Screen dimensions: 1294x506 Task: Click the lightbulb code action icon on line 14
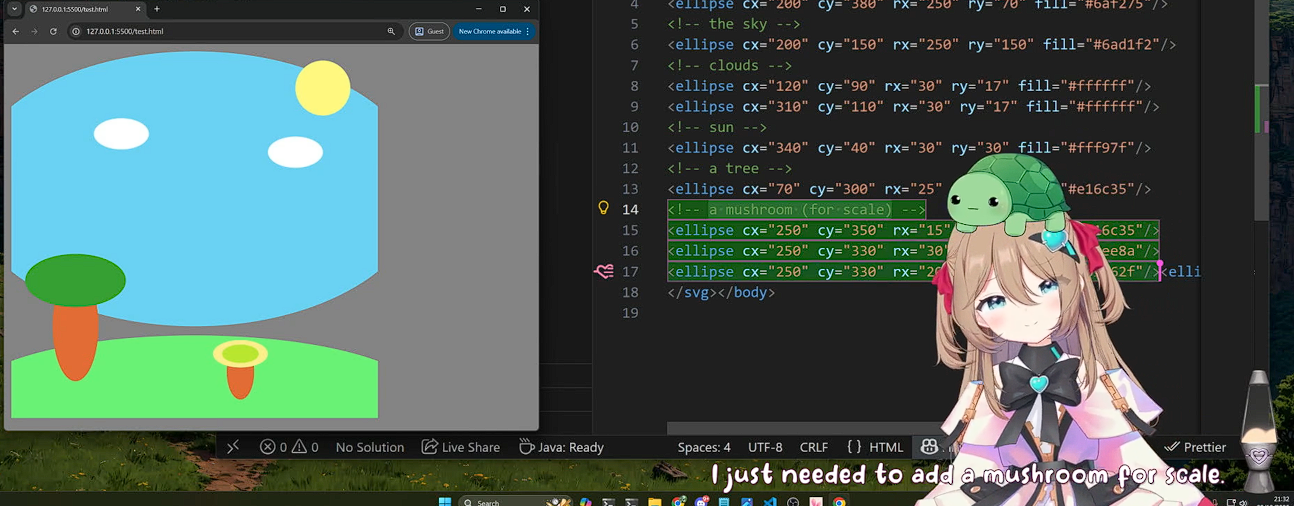click(603, 208)
